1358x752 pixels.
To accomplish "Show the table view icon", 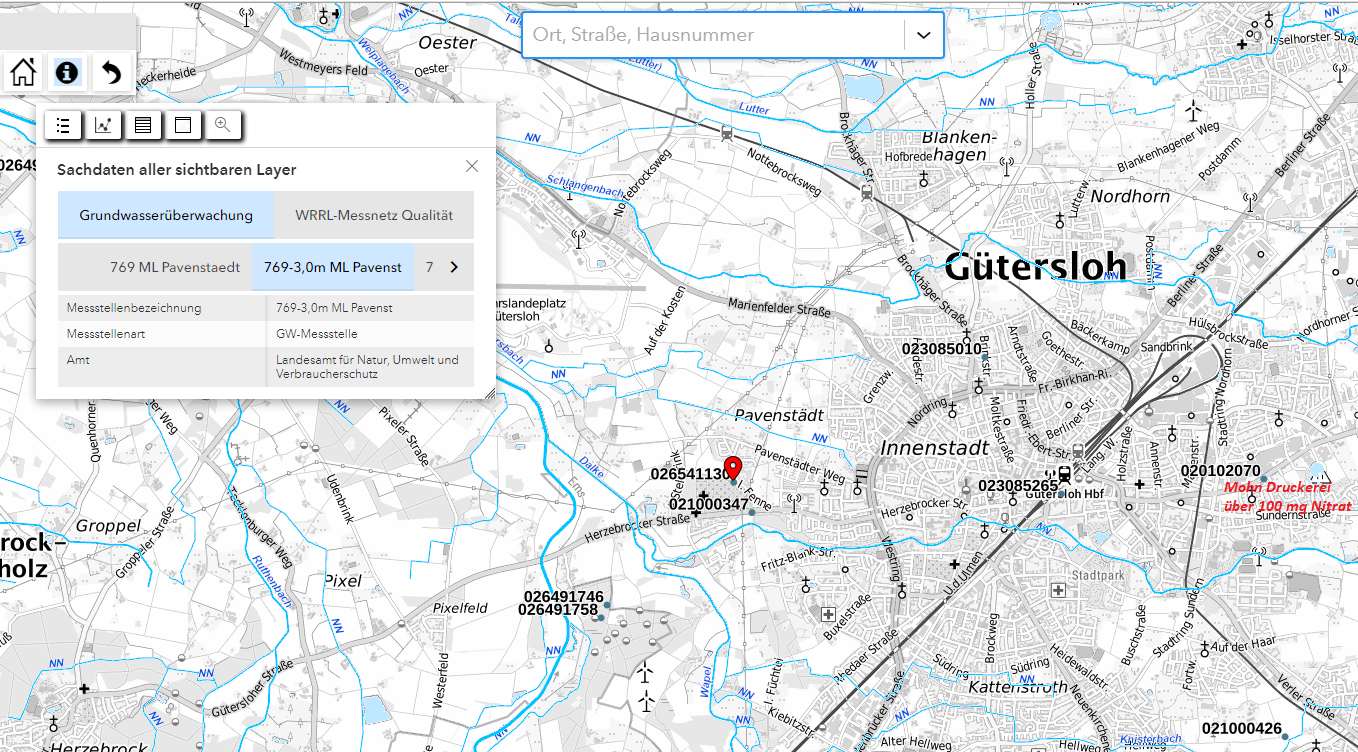I will [x=143, y=125].
